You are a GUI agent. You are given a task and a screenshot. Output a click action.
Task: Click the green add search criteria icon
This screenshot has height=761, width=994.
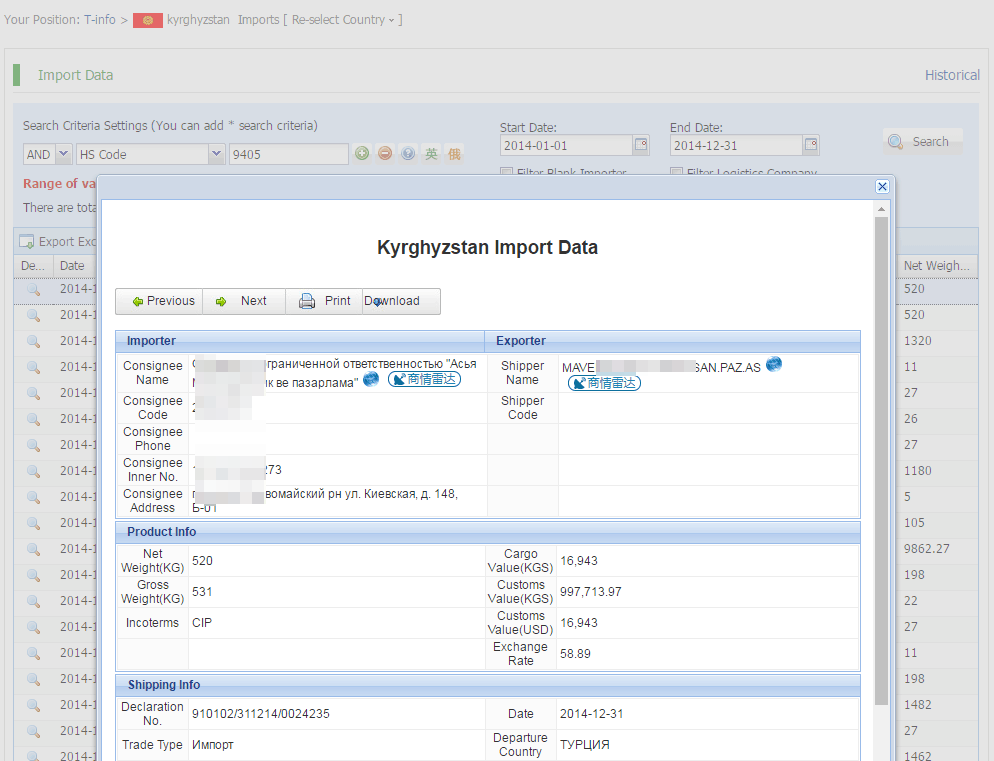point(362,154)
